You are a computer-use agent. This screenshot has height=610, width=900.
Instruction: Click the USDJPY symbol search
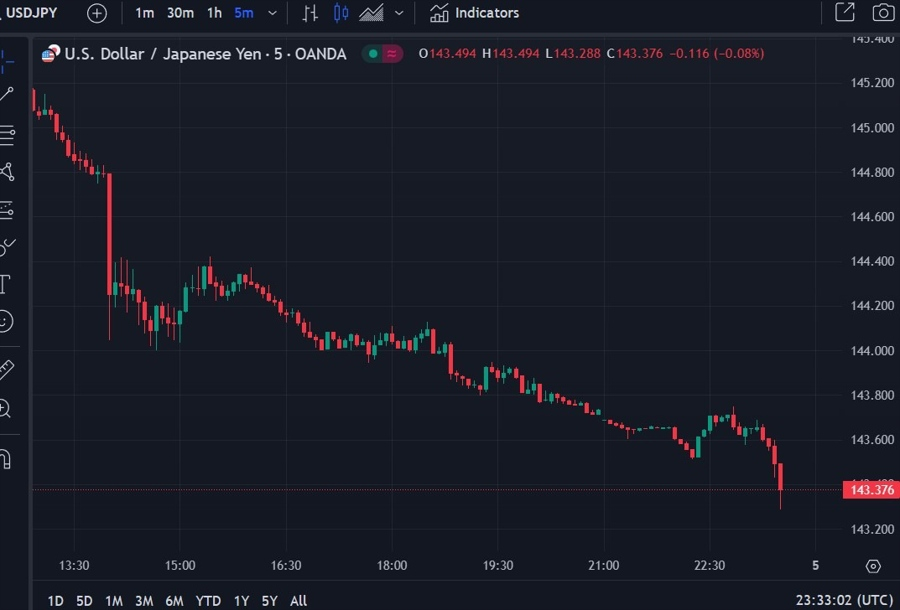pos(31,13)
